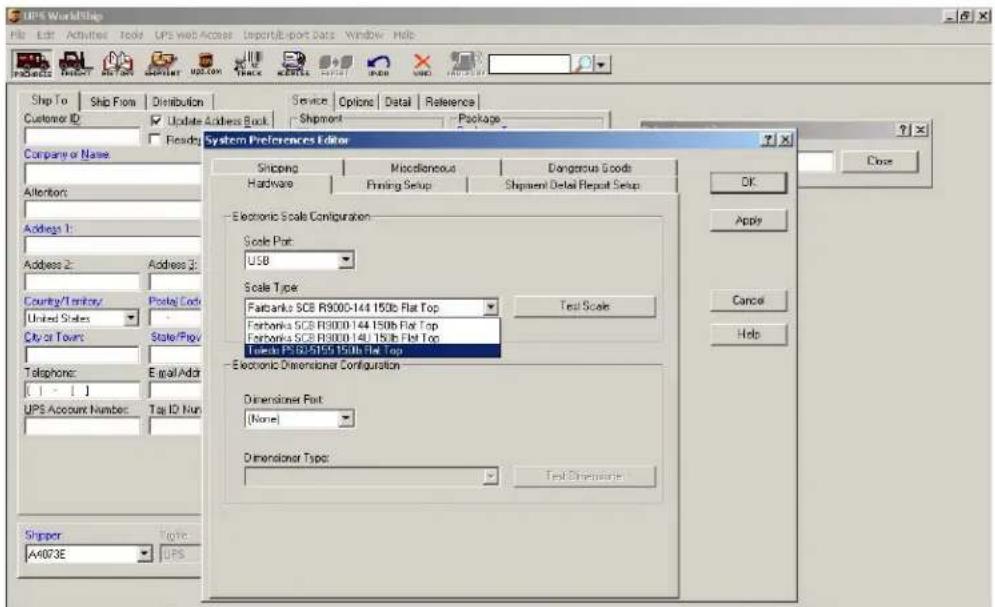Select Fairbanks SCB R9000-144 list option

372,325
